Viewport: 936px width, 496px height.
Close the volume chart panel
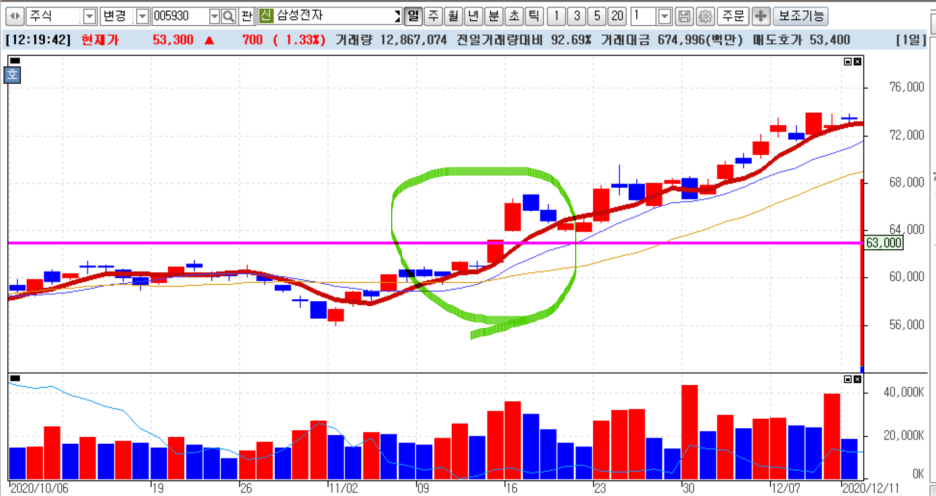click(x=857, y=379)
